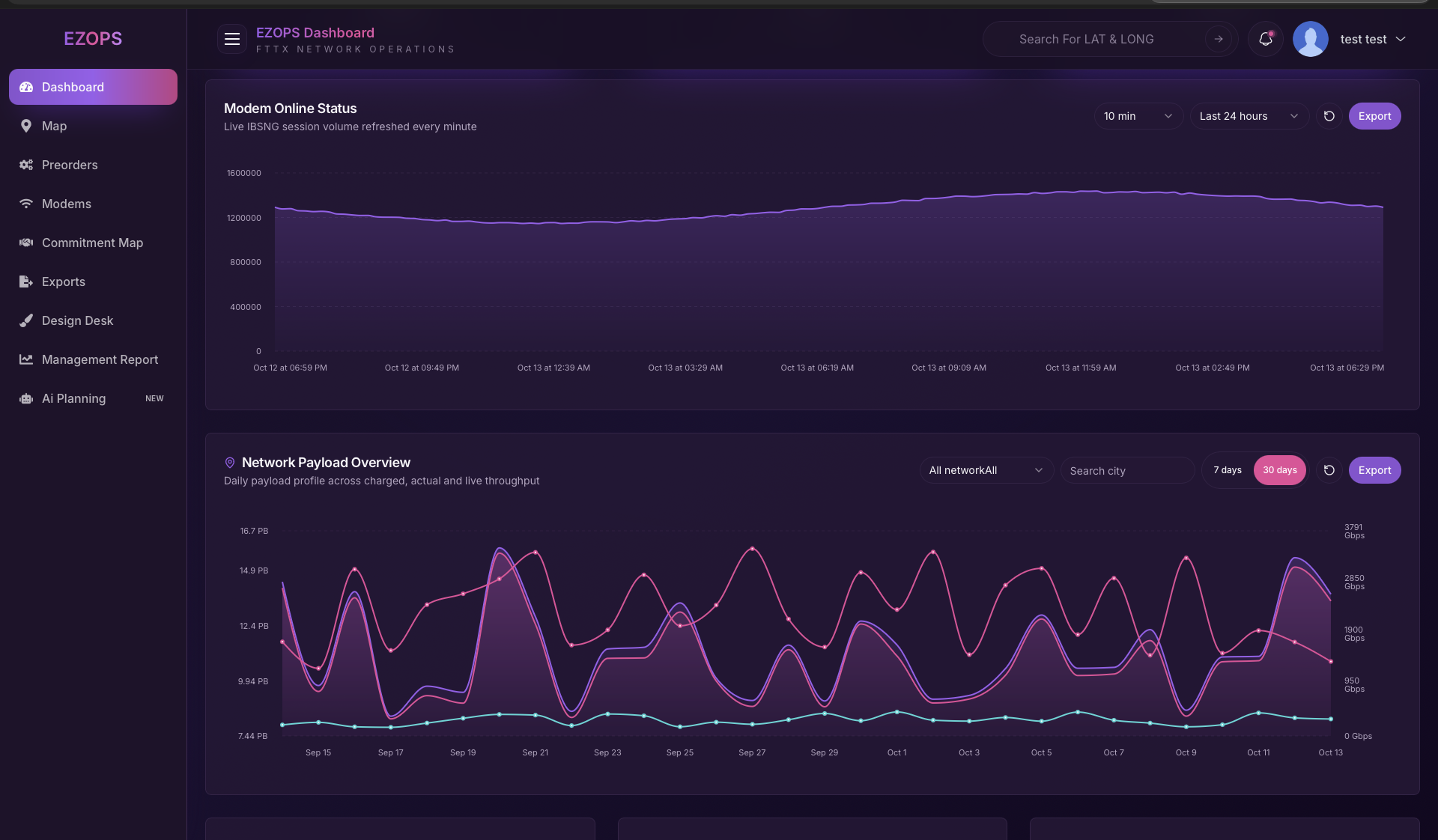Expand the All network dropdown
Image resolution: width=1438 pixels, height=840 pixels.
[x=986, y=470]
